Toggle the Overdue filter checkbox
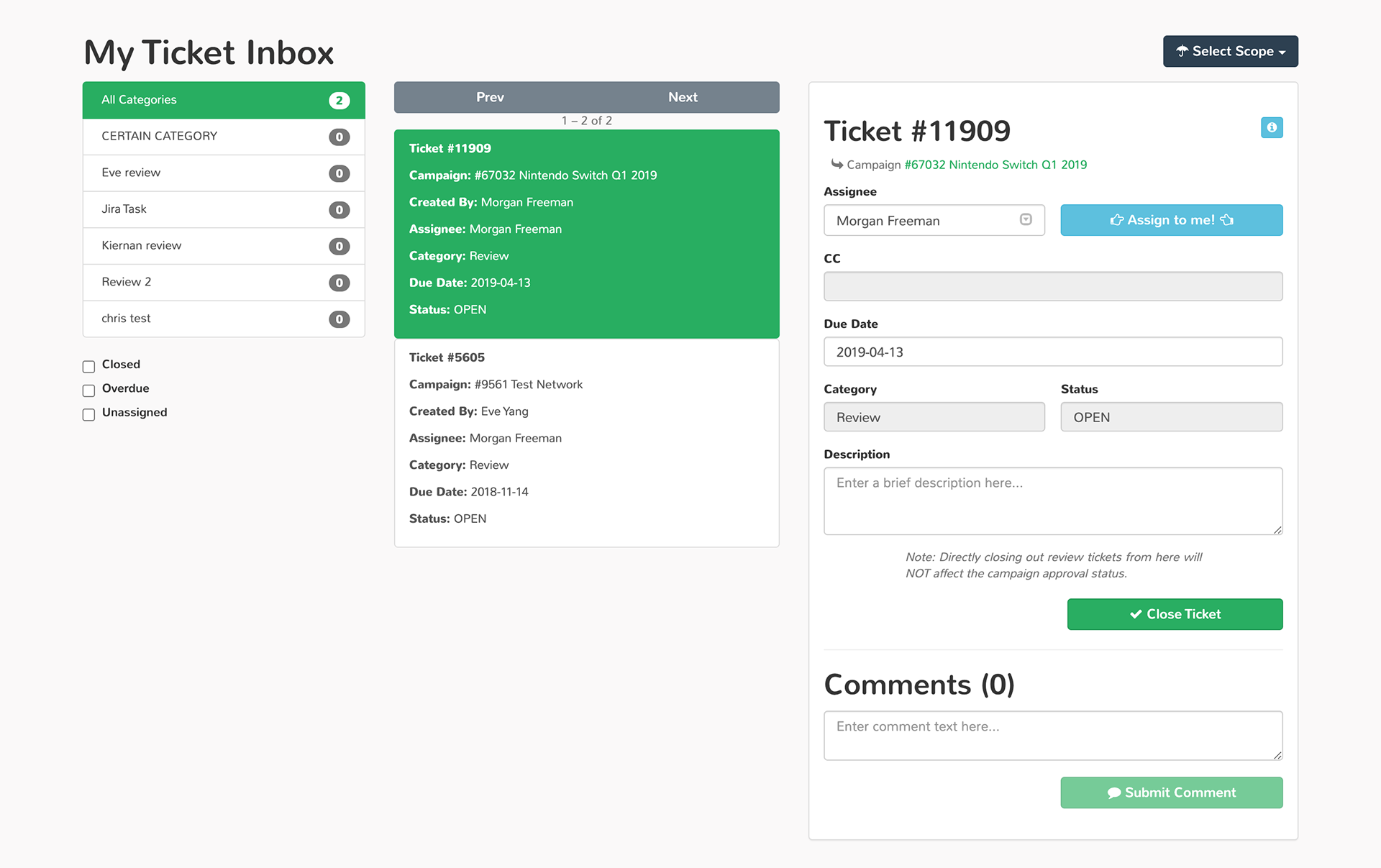 click(x=89, y=390)
